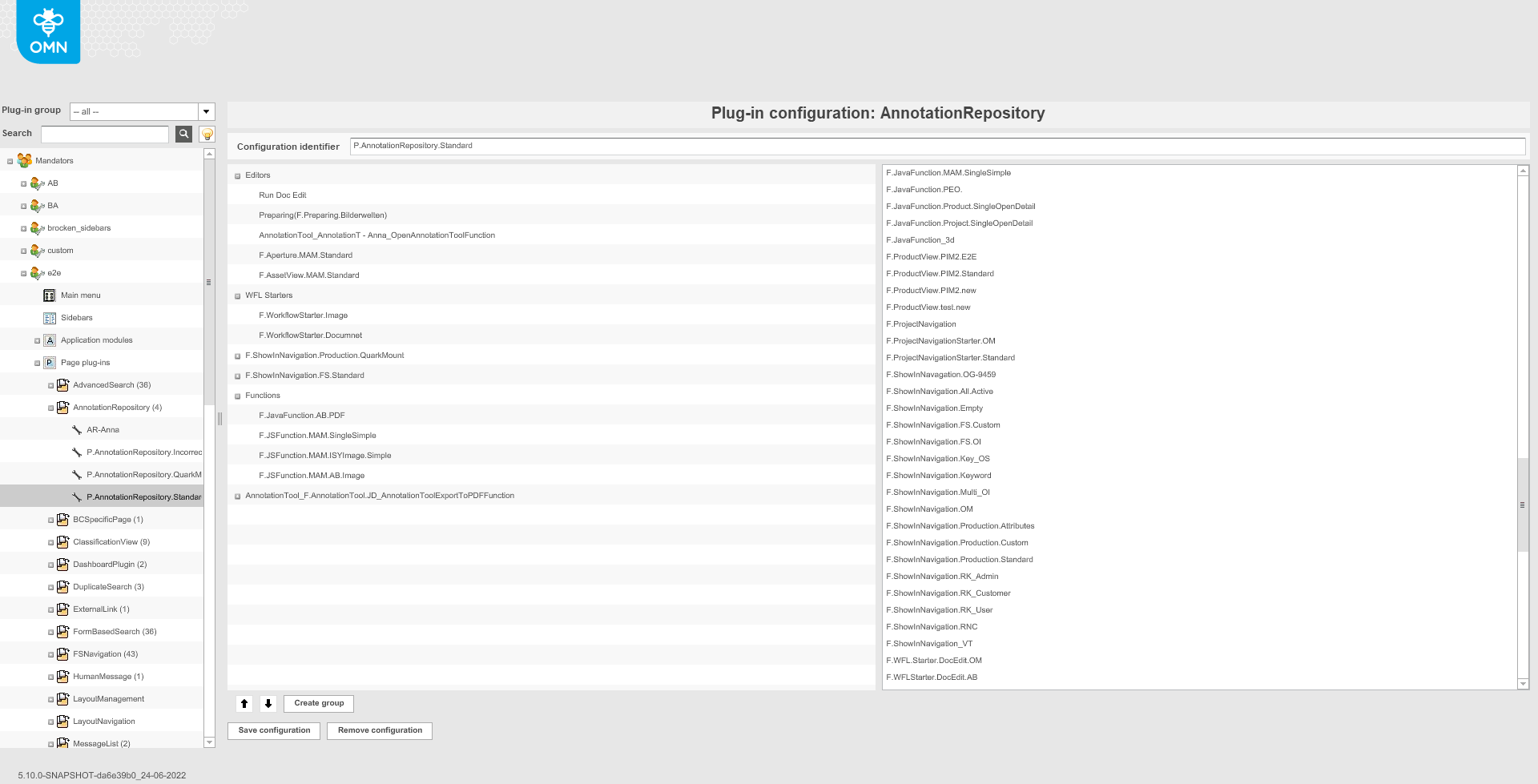Click the move-down arrow button
The height and width of the screenshot is (784, 1538).
(268, 703)
